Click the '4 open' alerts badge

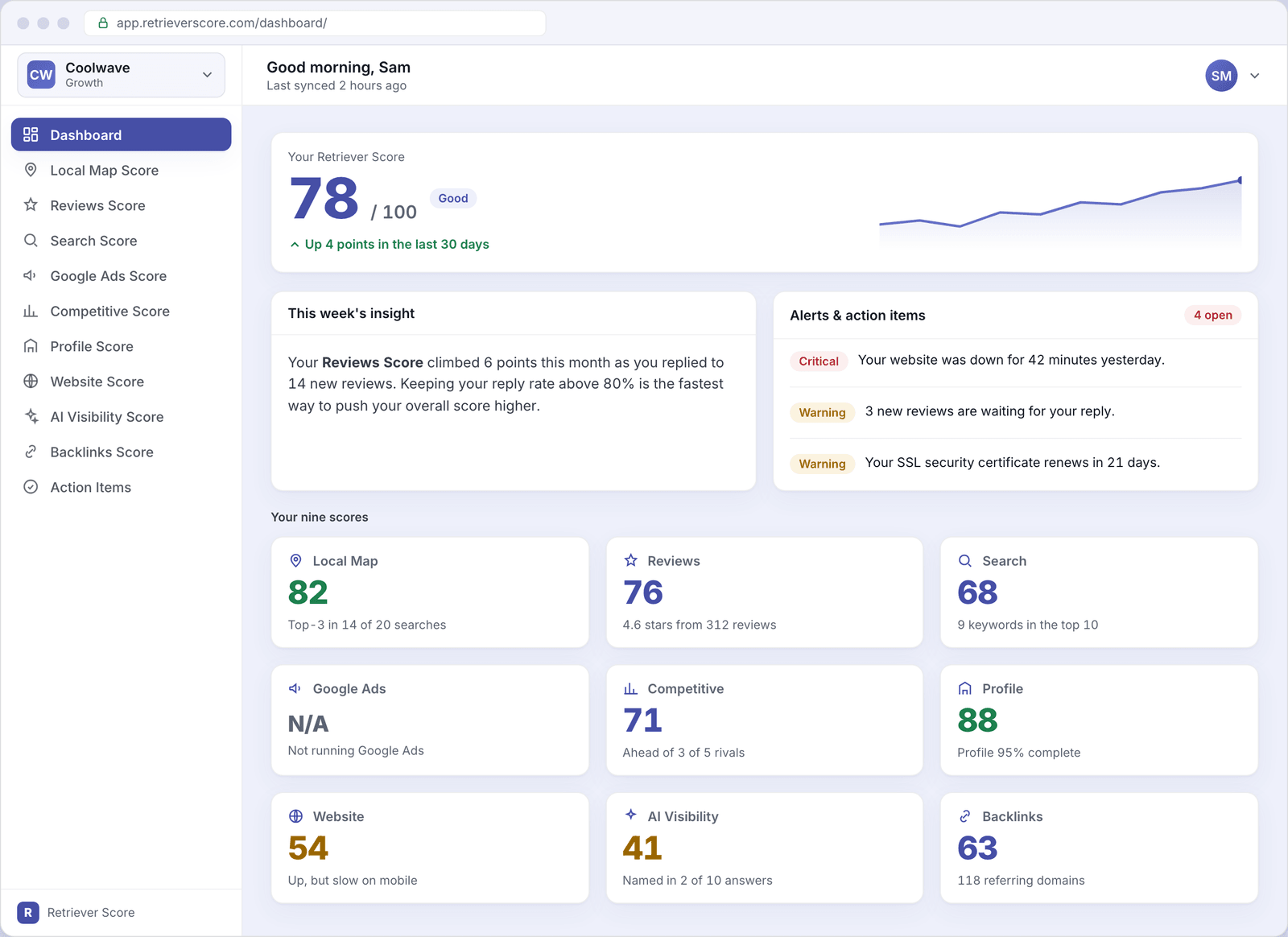(x=1212, y=315)
